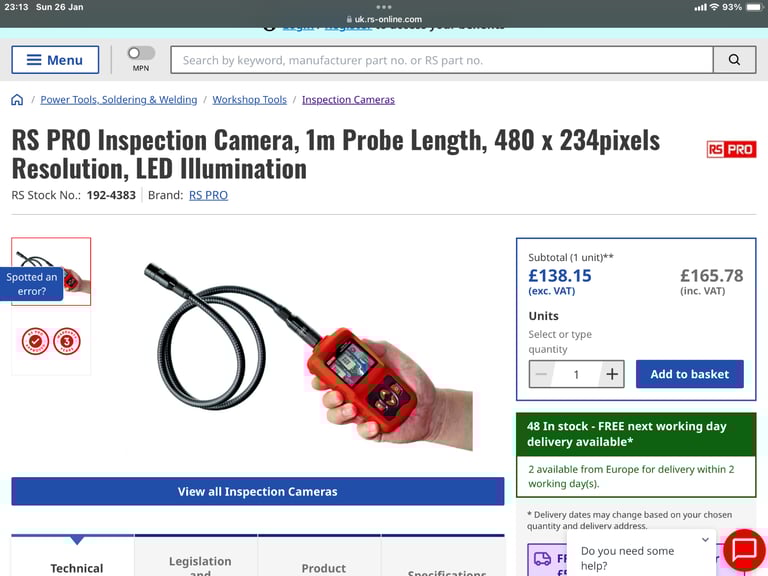Click the home breadcrumb icon
The image size is (768, 576).
click(x=17, y=100)
